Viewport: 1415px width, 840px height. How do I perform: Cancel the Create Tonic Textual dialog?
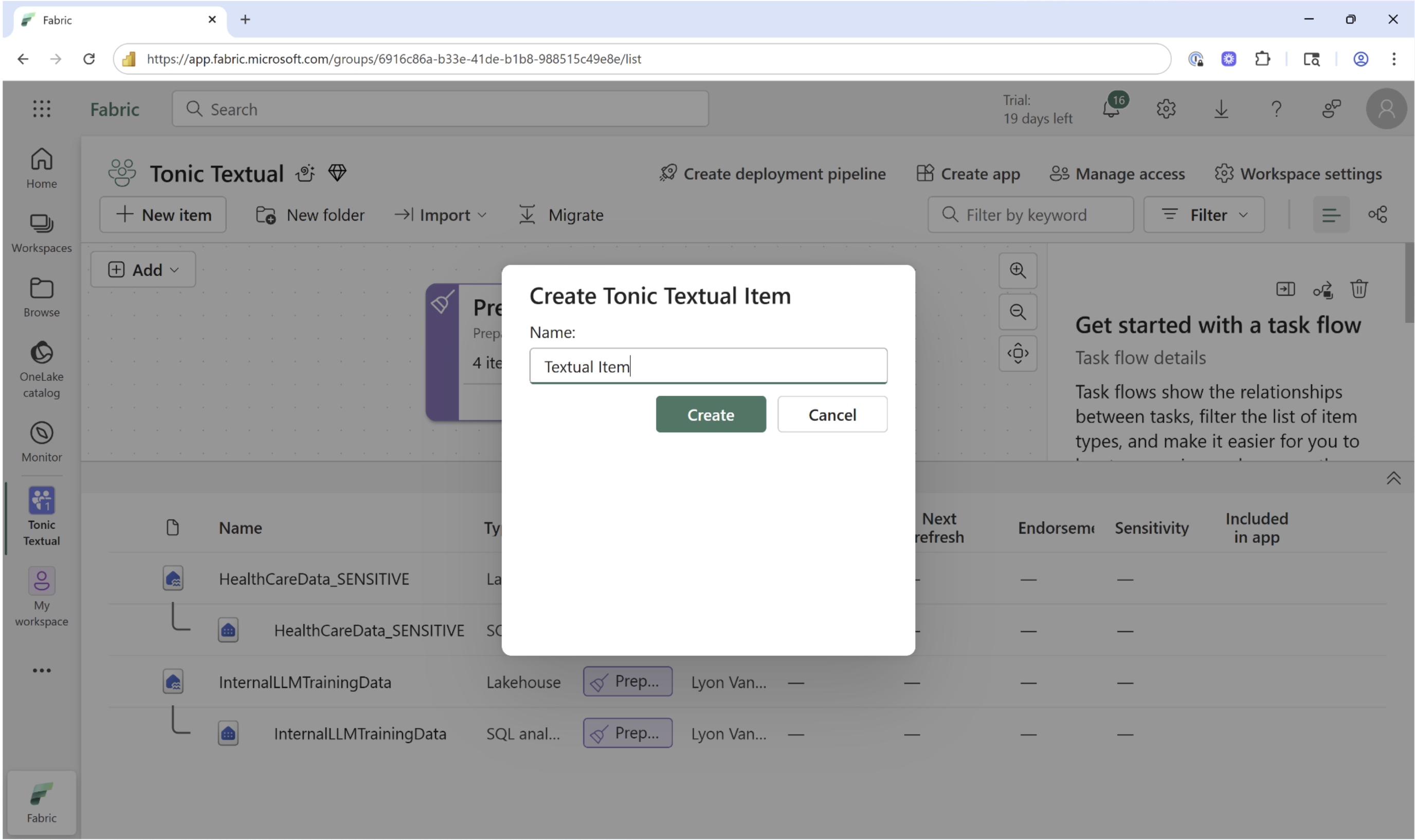point(831,415)
